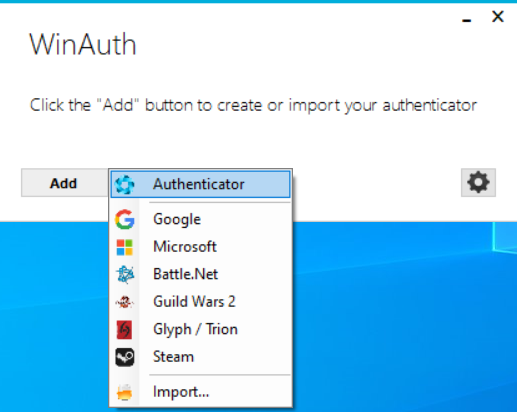
Task: Choose Google from the Add menu
Action: click(x=201, y=219)
